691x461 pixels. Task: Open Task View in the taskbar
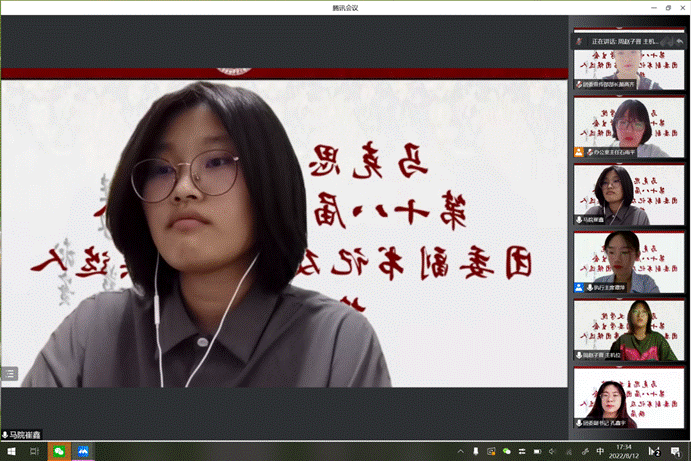pos(34,452)
